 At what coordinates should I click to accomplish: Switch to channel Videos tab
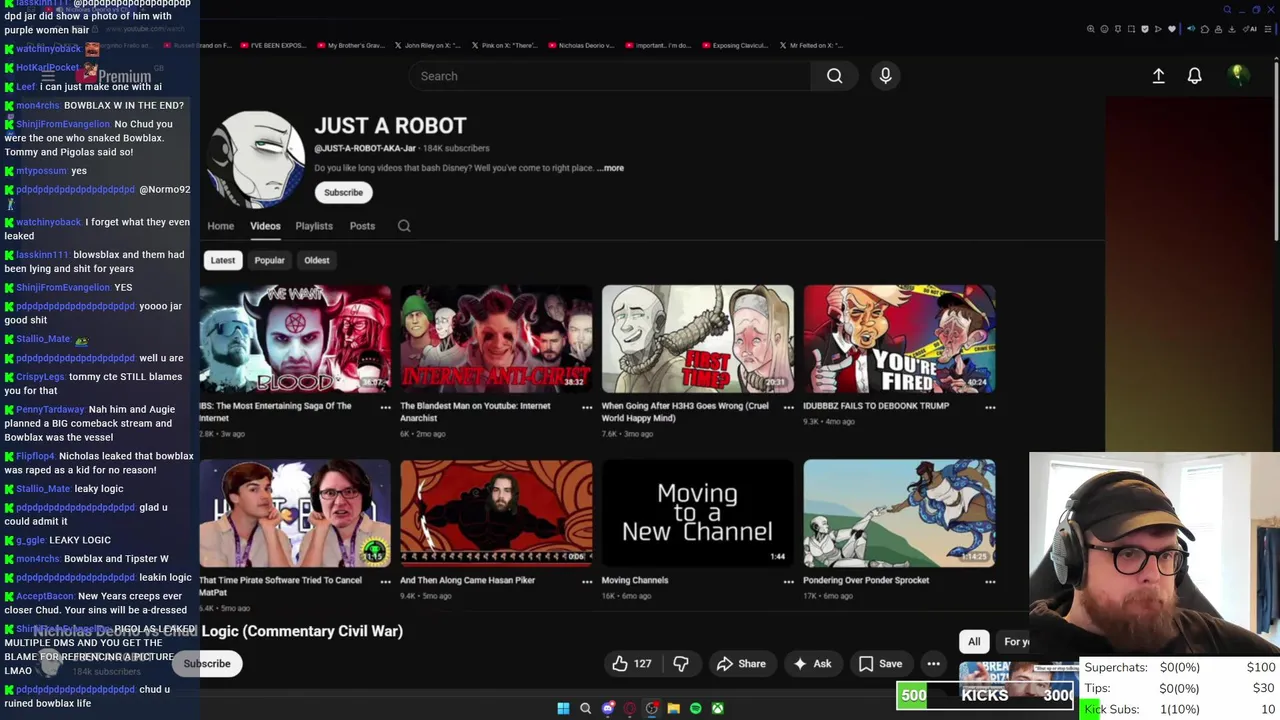(x=265, y=226)
